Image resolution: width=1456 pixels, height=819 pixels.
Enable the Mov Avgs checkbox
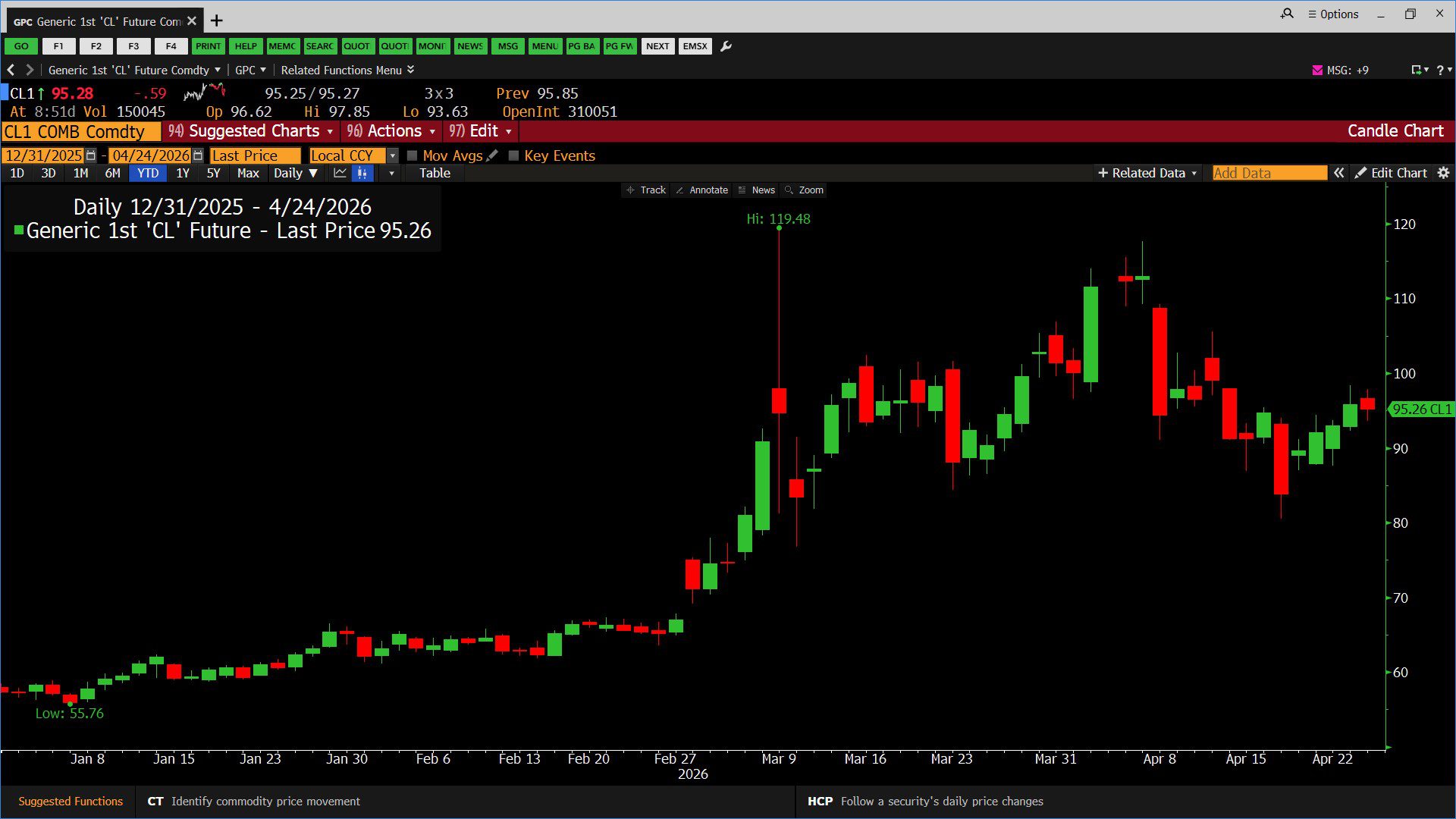[413, 155]
